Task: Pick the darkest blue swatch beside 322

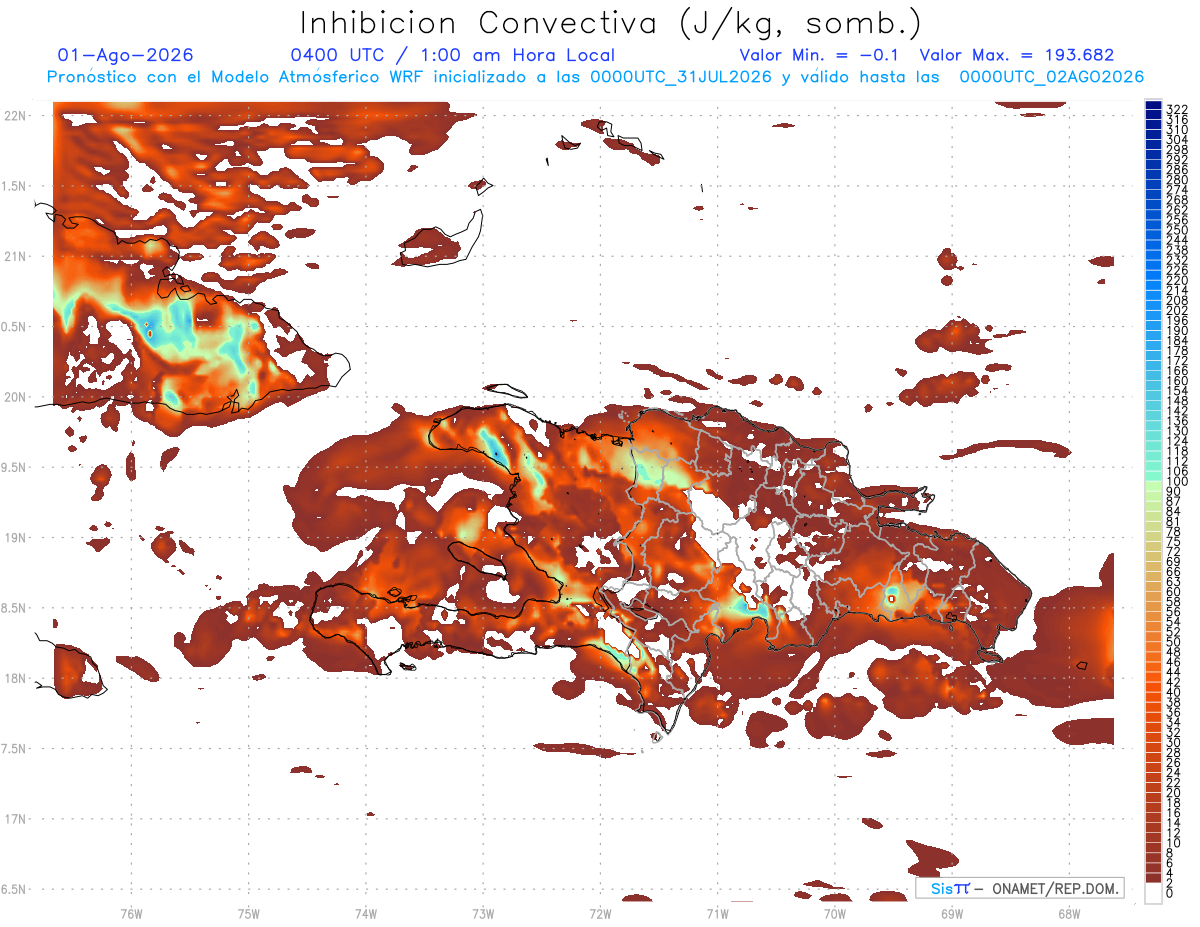Action: click(x=1153, y=107)
